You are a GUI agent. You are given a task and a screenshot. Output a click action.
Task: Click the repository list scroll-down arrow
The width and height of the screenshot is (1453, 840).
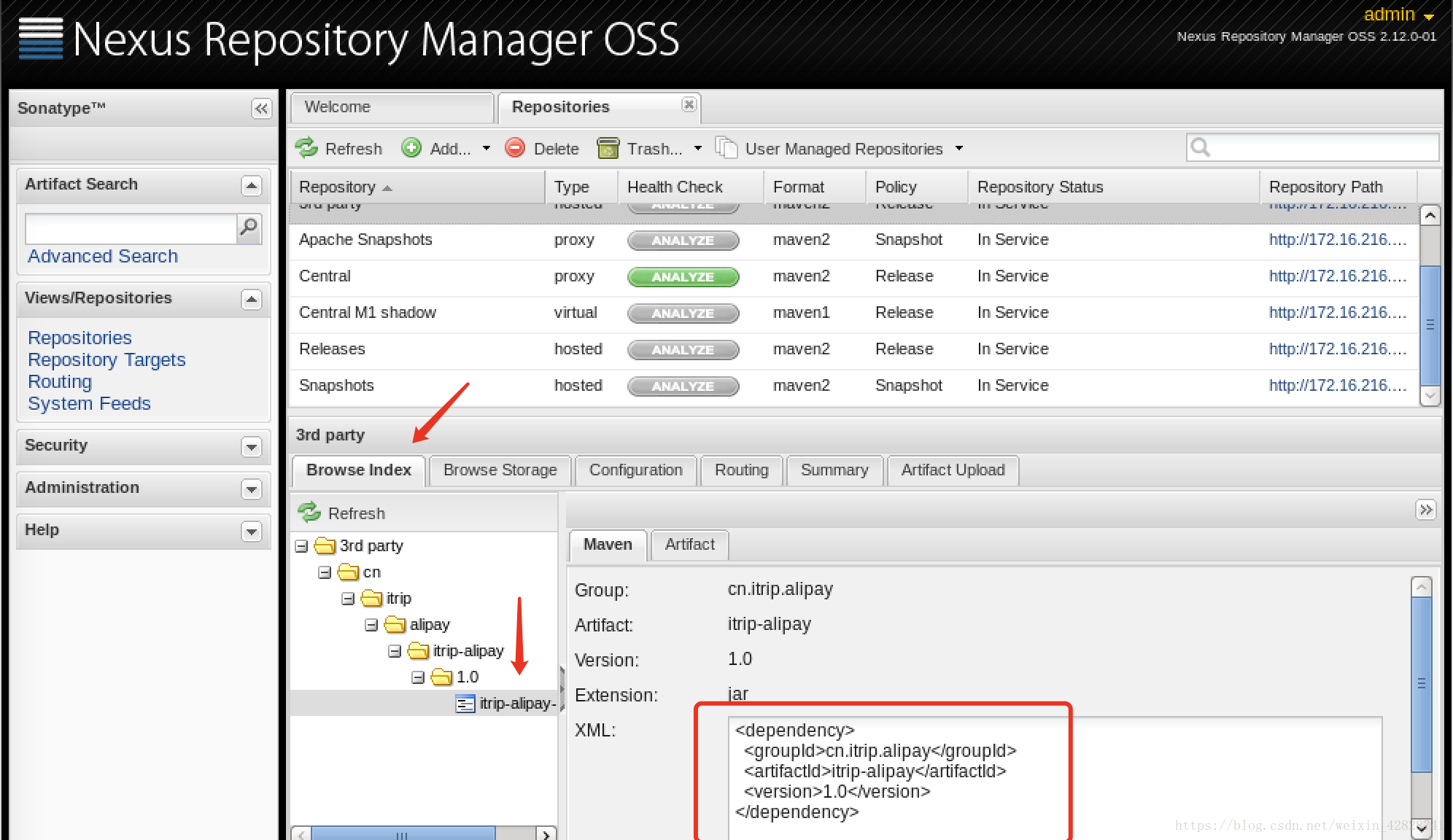1430,396
